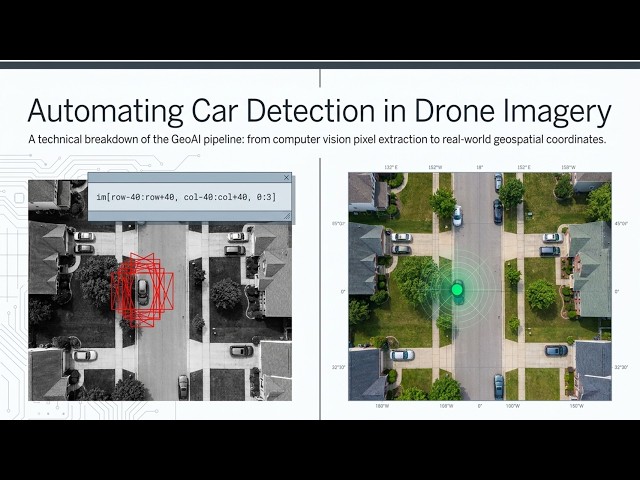Click the resize grip of the code popup

click(287, 216)
